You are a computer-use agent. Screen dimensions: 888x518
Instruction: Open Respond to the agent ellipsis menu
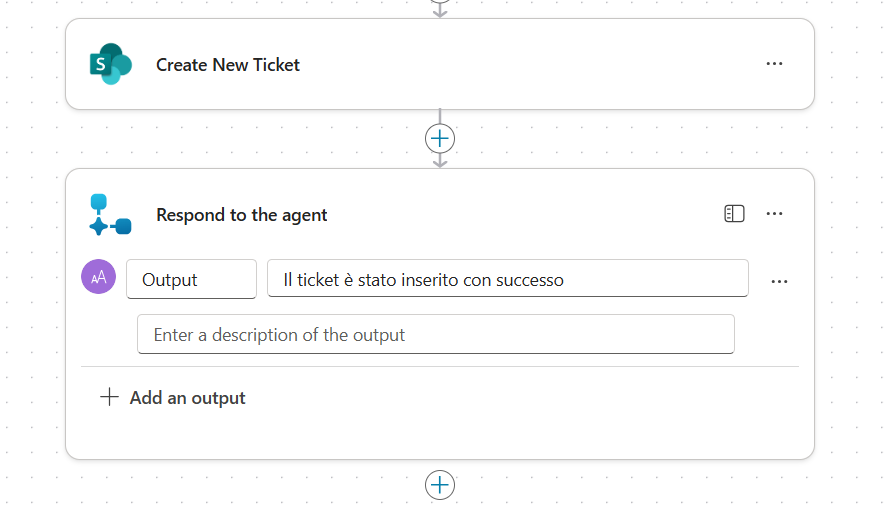774,214
